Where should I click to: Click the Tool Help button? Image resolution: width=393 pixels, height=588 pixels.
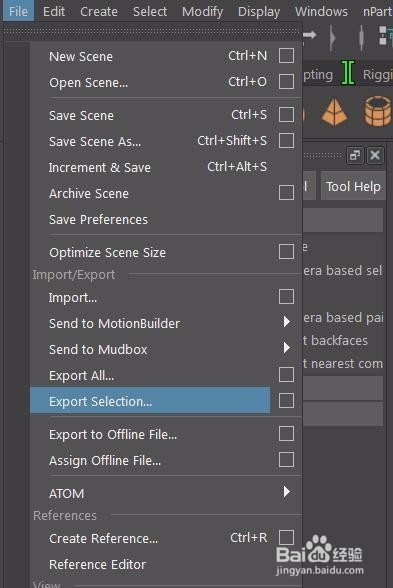353,186
